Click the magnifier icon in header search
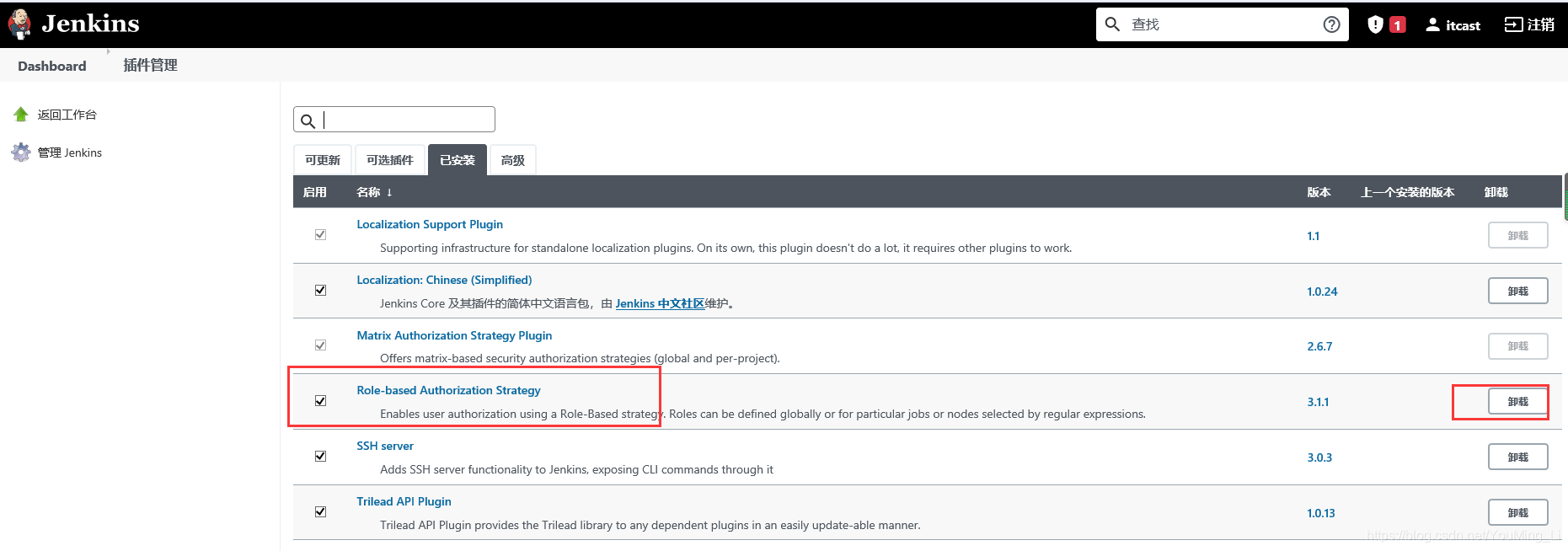The image size is (1568, 551). [x=1112, y=24]
